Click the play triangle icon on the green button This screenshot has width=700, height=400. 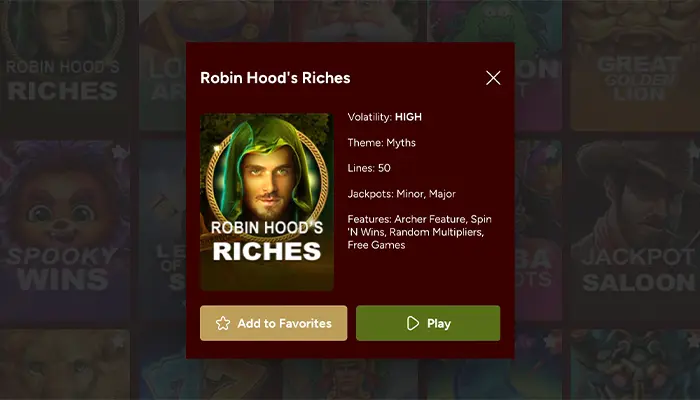coord(412,323)
